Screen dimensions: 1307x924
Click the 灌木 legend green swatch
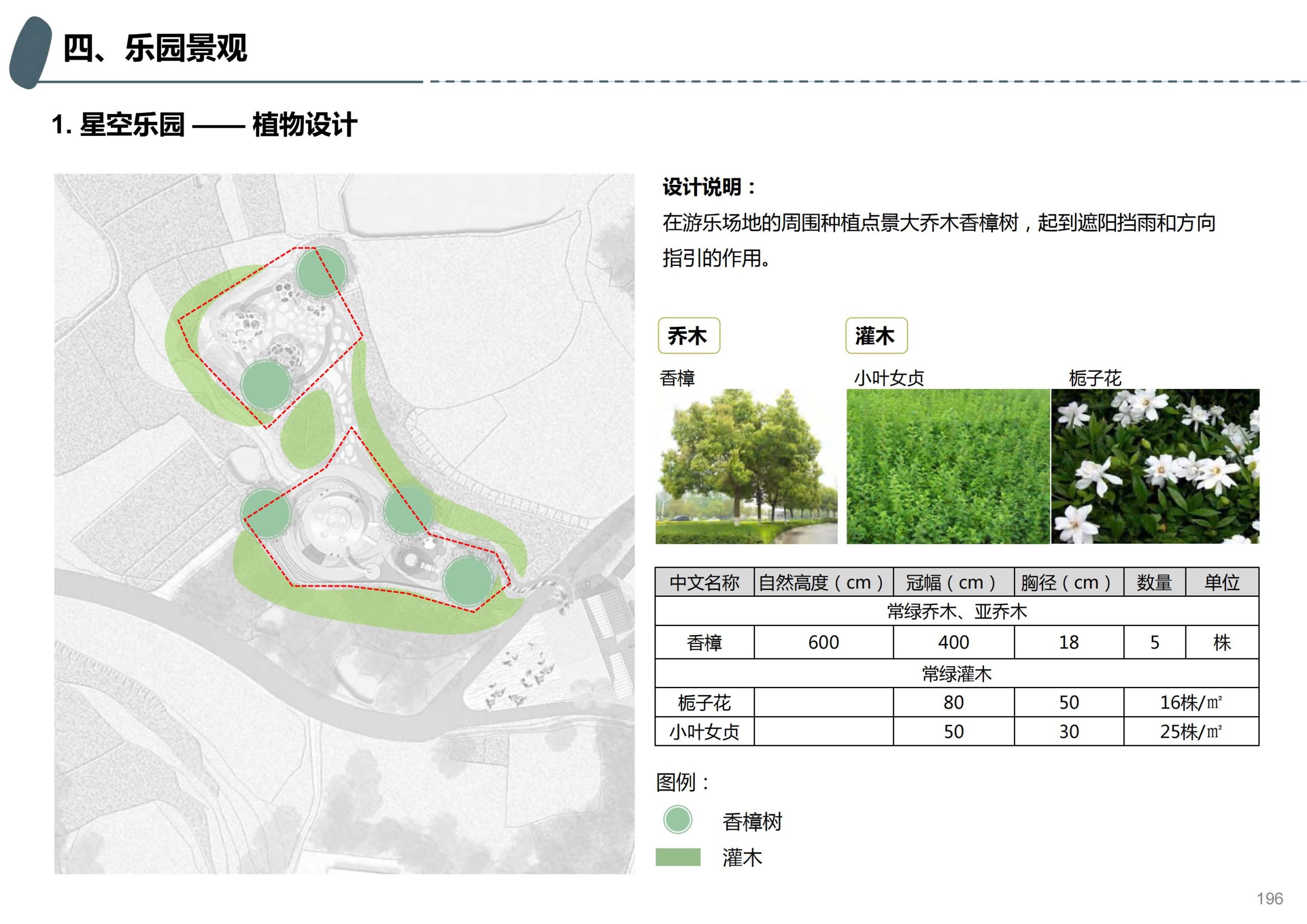pos(677,857)
